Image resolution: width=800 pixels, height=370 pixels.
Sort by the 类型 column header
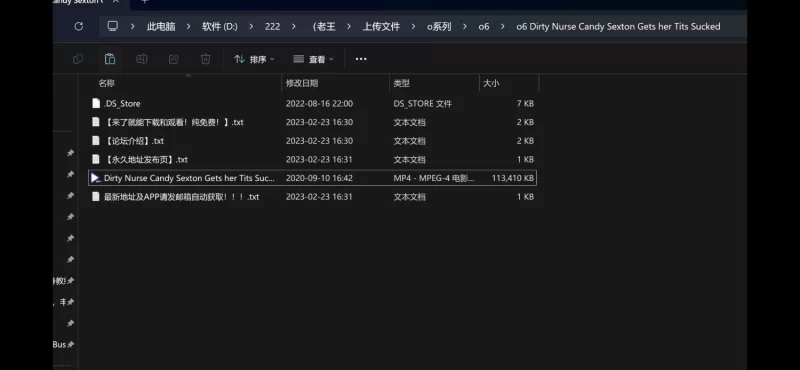pyautogui.click(x=402, y=83)
